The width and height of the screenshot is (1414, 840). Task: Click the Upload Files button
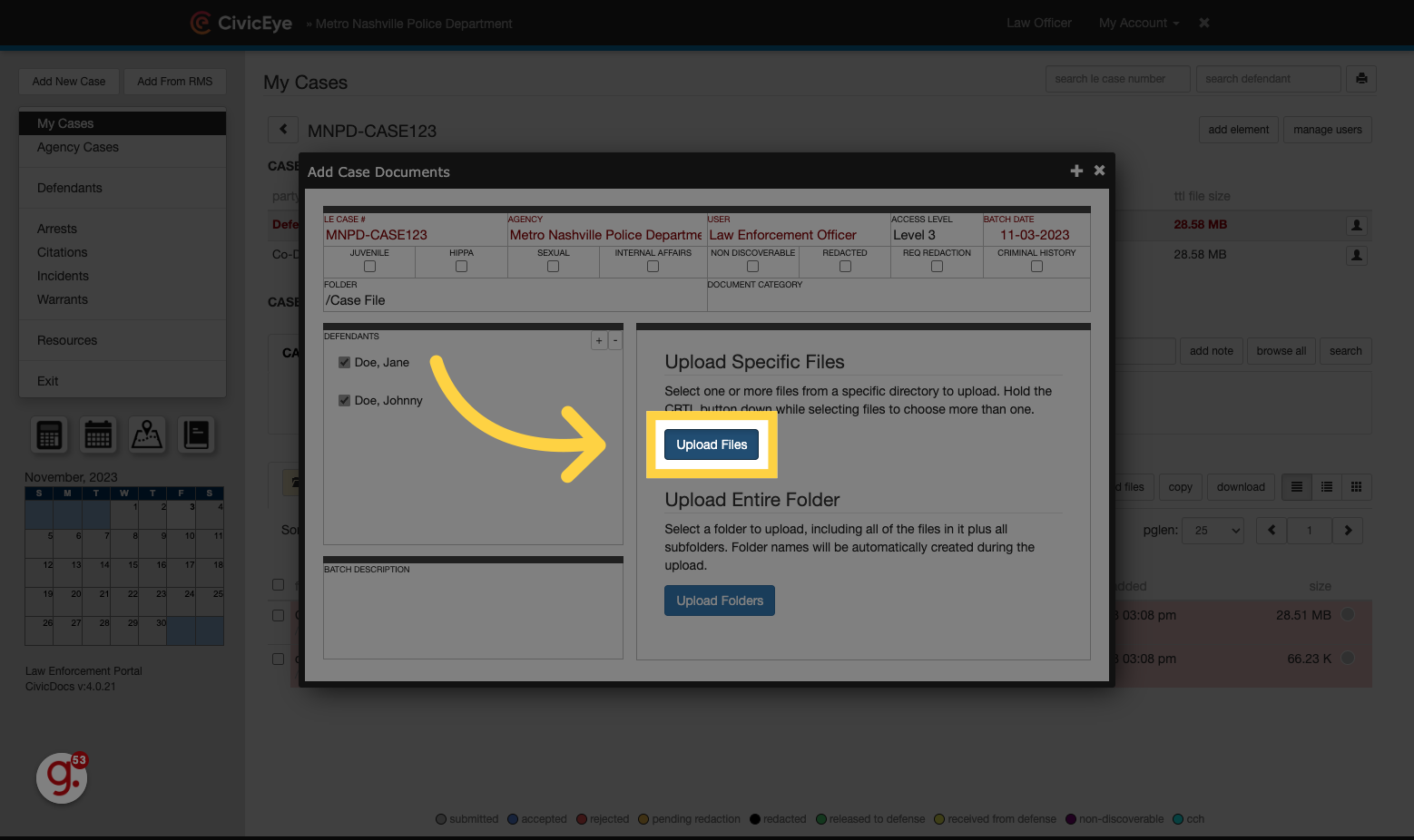[x=712, y=444]
